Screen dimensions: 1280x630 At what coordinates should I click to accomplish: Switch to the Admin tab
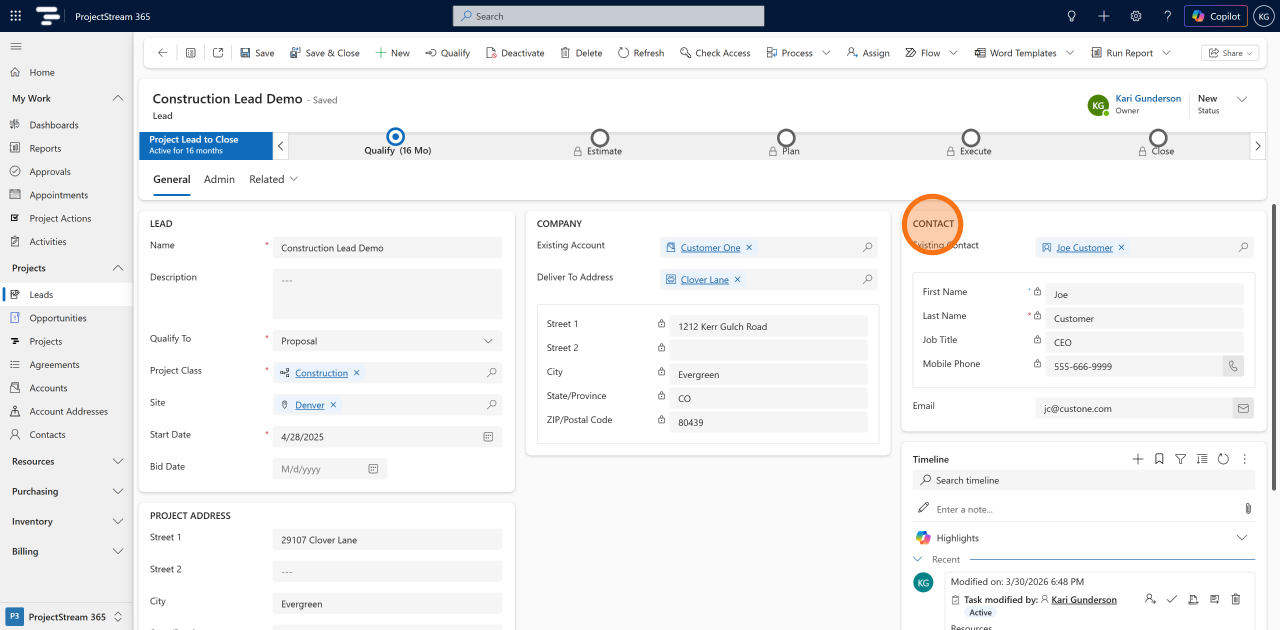pos(219,179)
